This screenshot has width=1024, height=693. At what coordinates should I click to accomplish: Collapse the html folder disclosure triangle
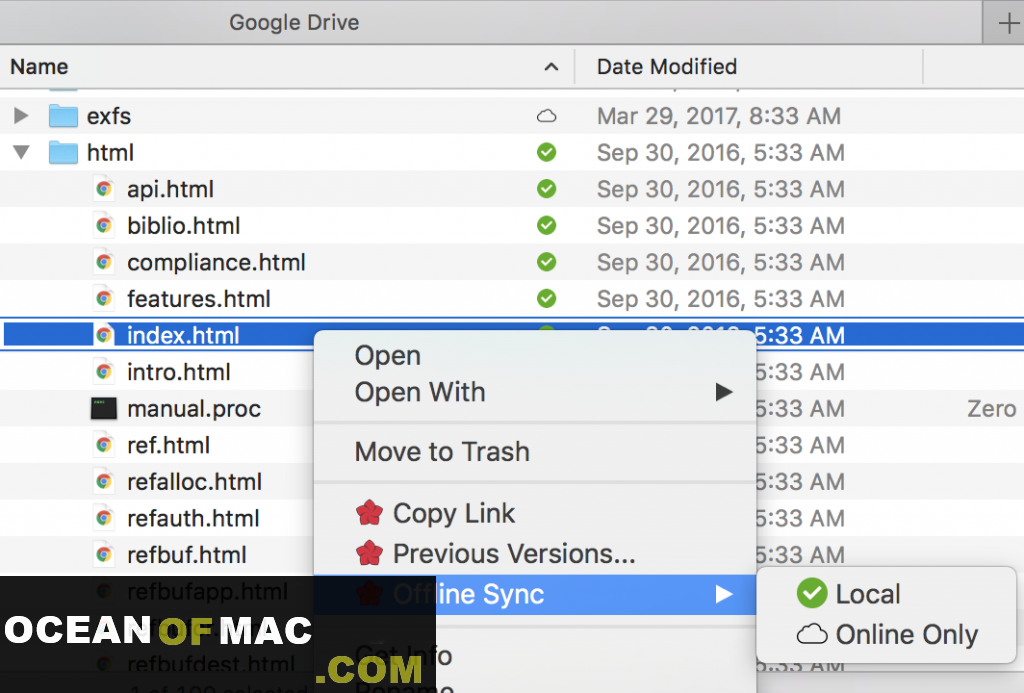click(x=21, y=153)
